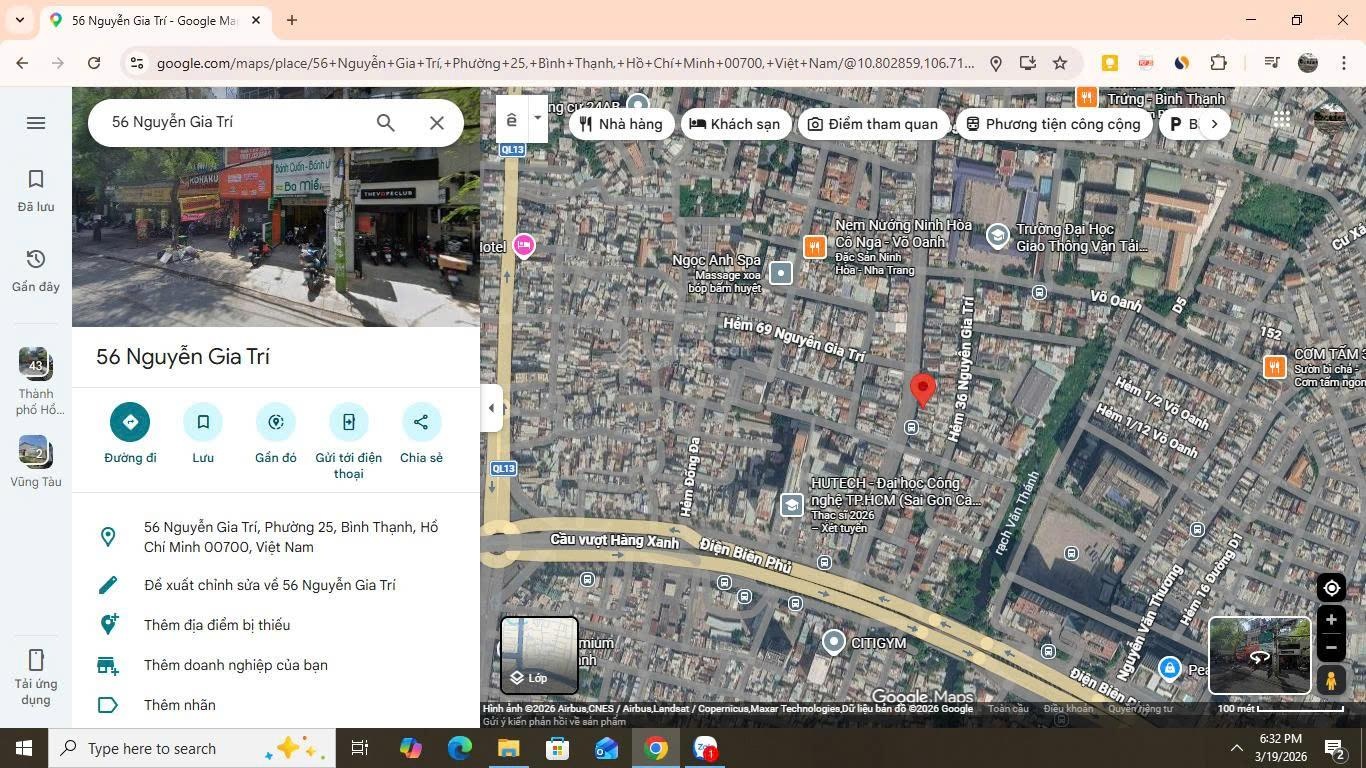Select the Điểm tham quan filter chip

click(x=873, y=124)
